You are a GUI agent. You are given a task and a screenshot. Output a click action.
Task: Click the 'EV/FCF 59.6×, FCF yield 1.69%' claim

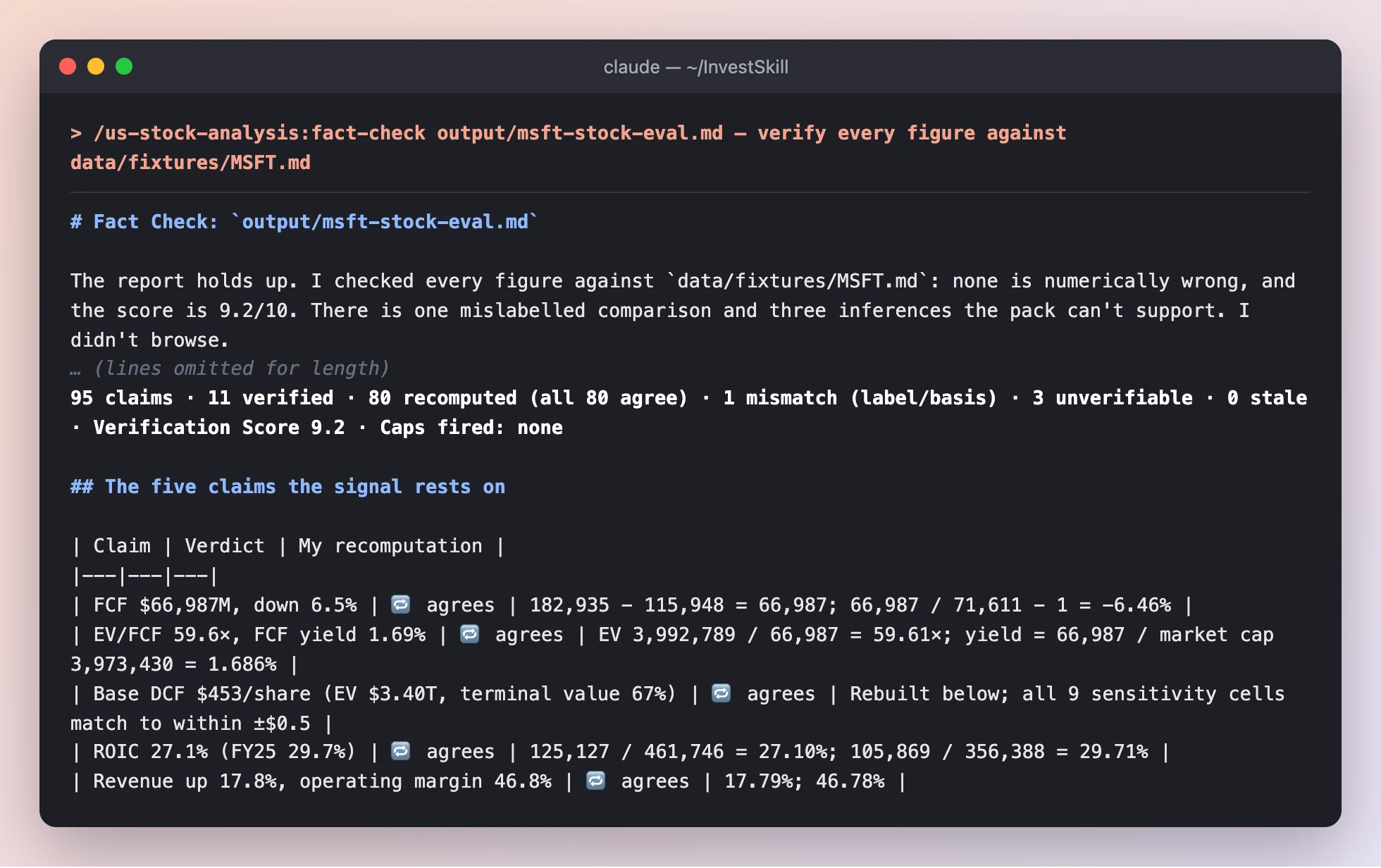tap(259, 635)
